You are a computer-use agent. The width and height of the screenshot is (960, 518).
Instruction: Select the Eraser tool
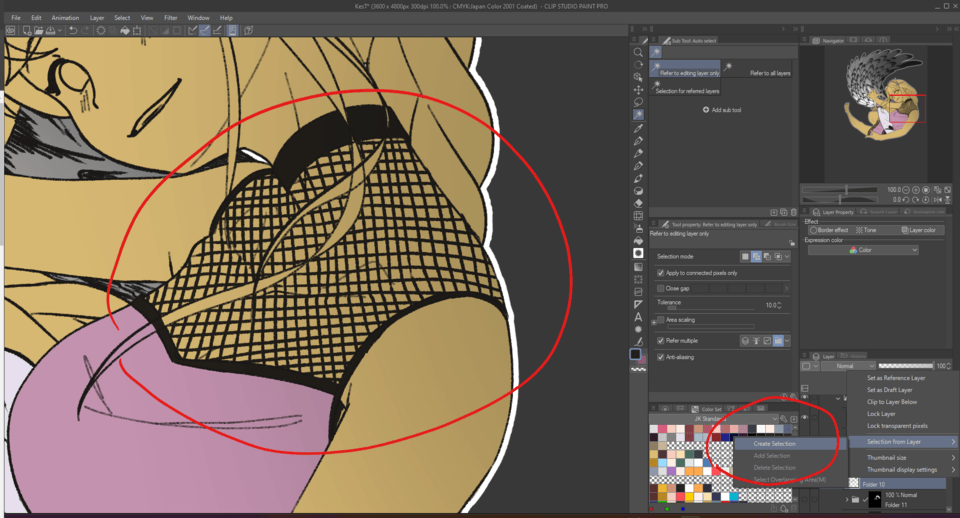[x=638, y=203]
